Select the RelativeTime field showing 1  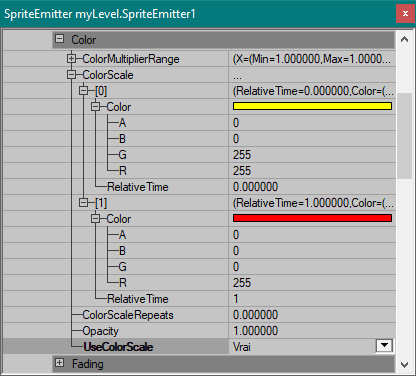(x=312, y=299)
